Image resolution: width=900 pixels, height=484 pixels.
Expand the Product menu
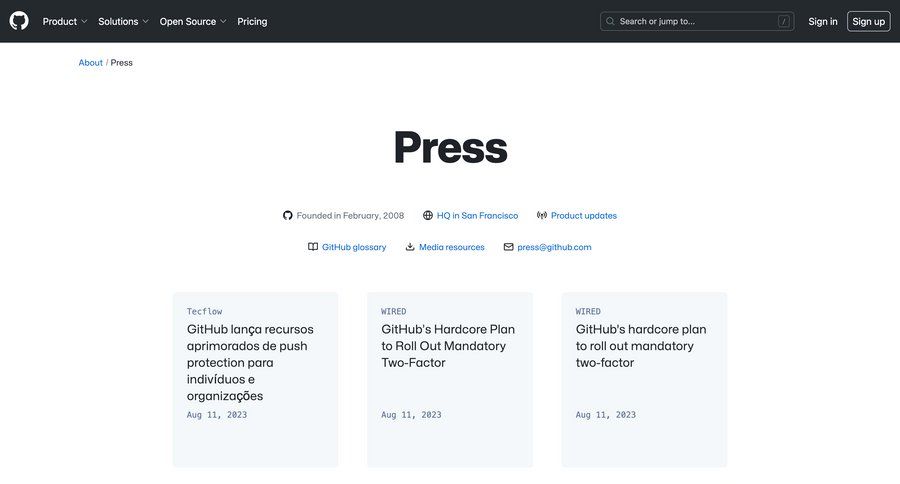point(65,21)
